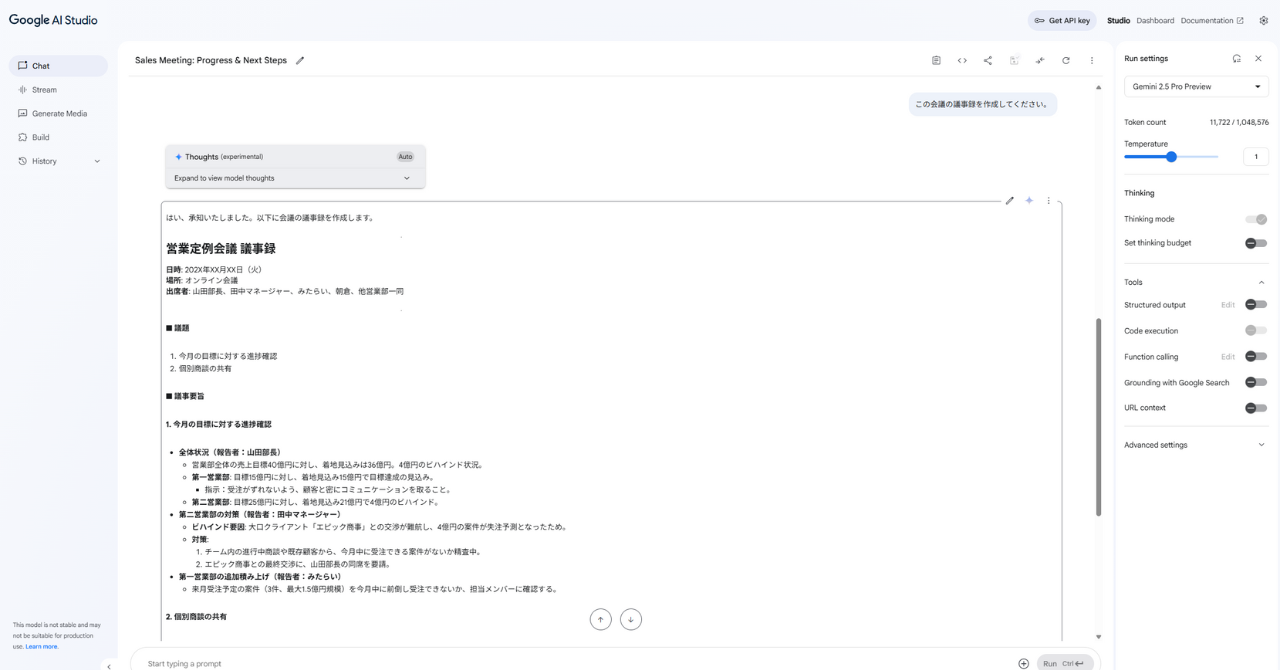
Task: Click the share prompt icon
Action: 988,61
